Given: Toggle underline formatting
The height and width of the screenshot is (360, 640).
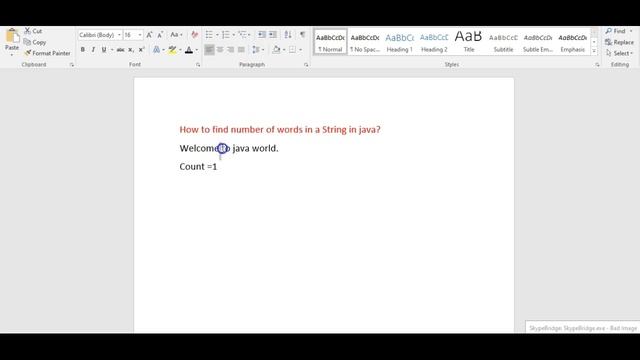Looking at the screenshot, I should point(104,50).
